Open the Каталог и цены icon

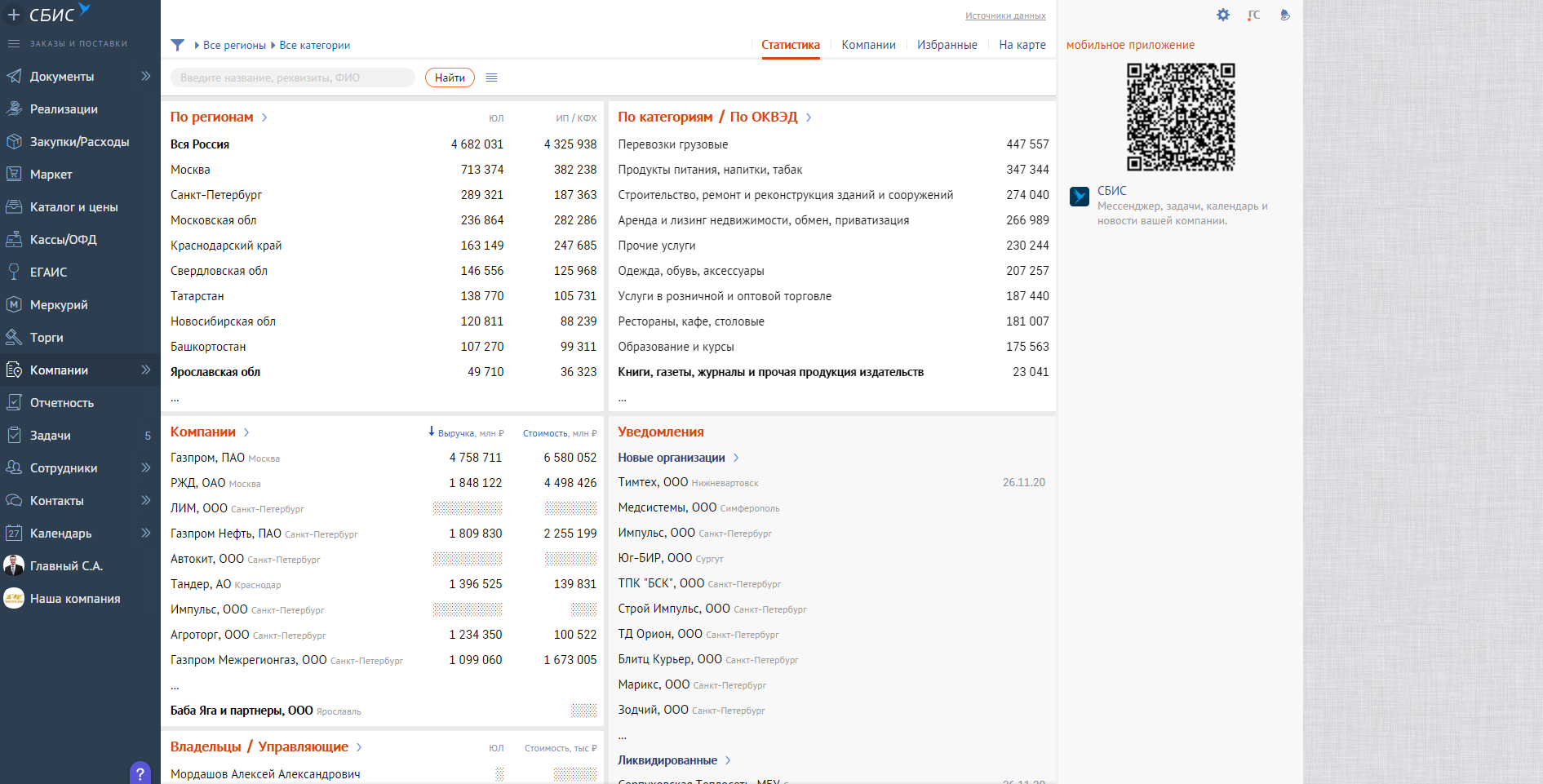point(14,206)
